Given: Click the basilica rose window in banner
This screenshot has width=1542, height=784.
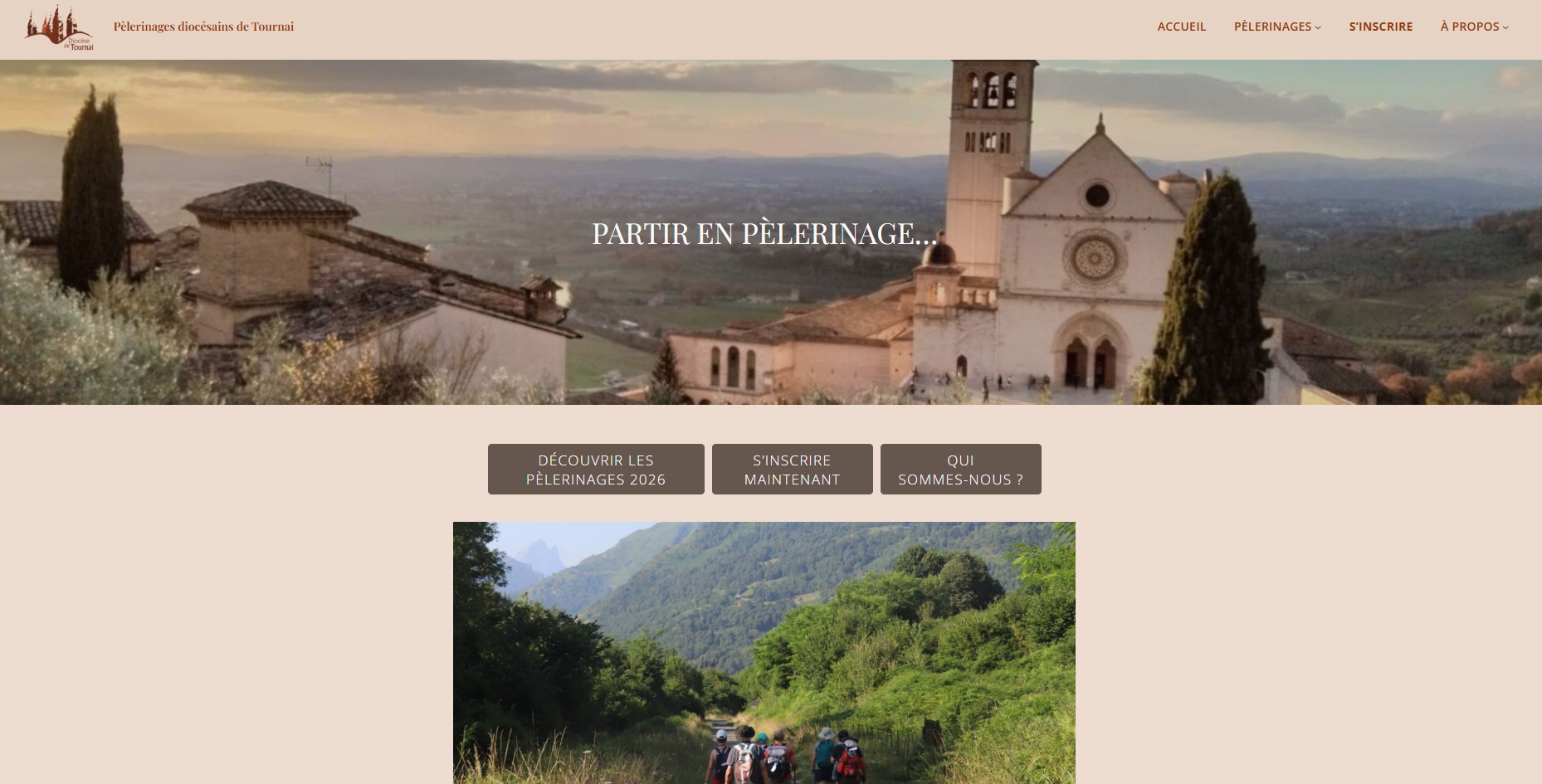Looking at the screenshot, I should point(1095,257).
